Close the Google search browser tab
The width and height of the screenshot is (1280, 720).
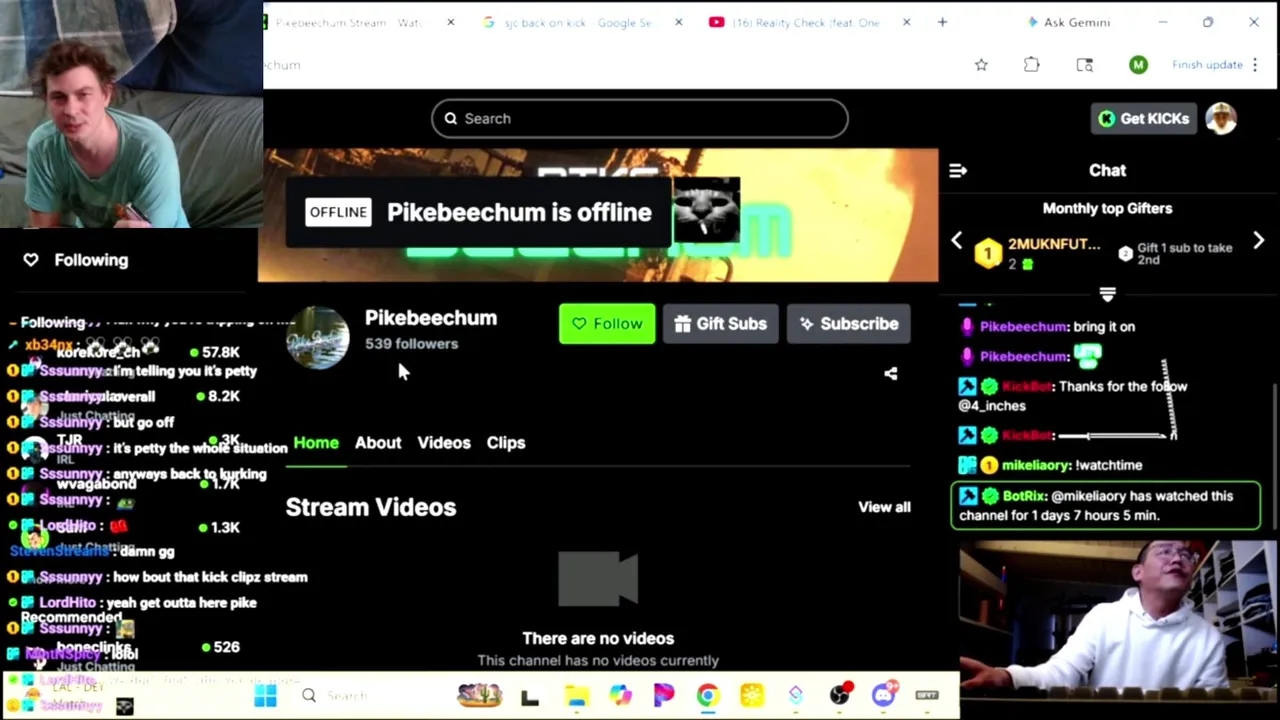[x=678, y=22]
